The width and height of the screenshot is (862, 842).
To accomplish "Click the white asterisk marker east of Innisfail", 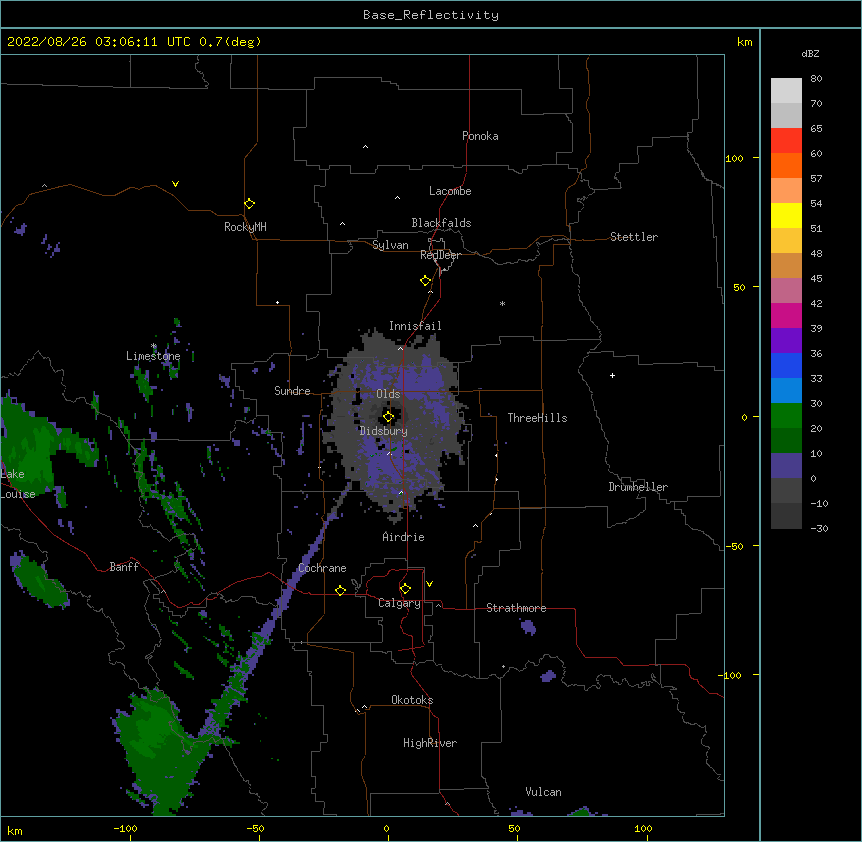I will click(x=502, y=303).
